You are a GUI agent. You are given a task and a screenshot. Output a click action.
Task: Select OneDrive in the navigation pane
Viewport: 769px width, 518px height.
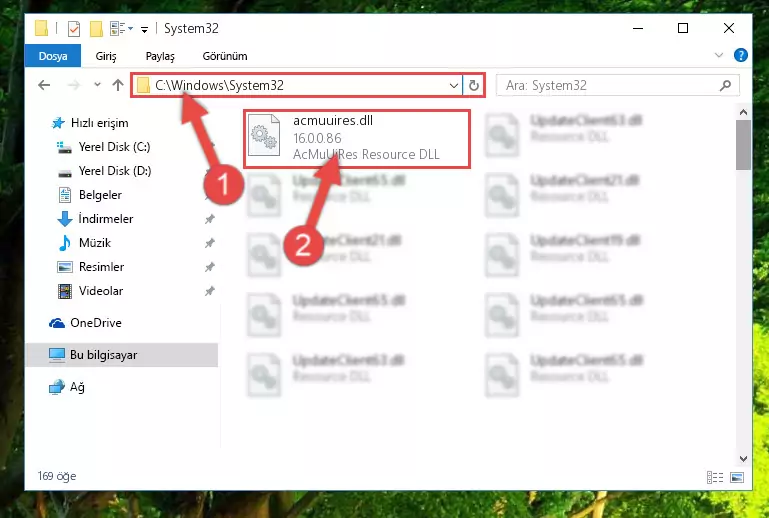point(96,323)
